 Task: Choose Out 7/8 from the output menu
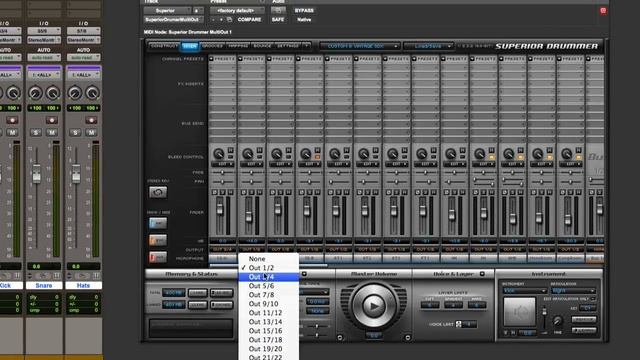point(269,295)
